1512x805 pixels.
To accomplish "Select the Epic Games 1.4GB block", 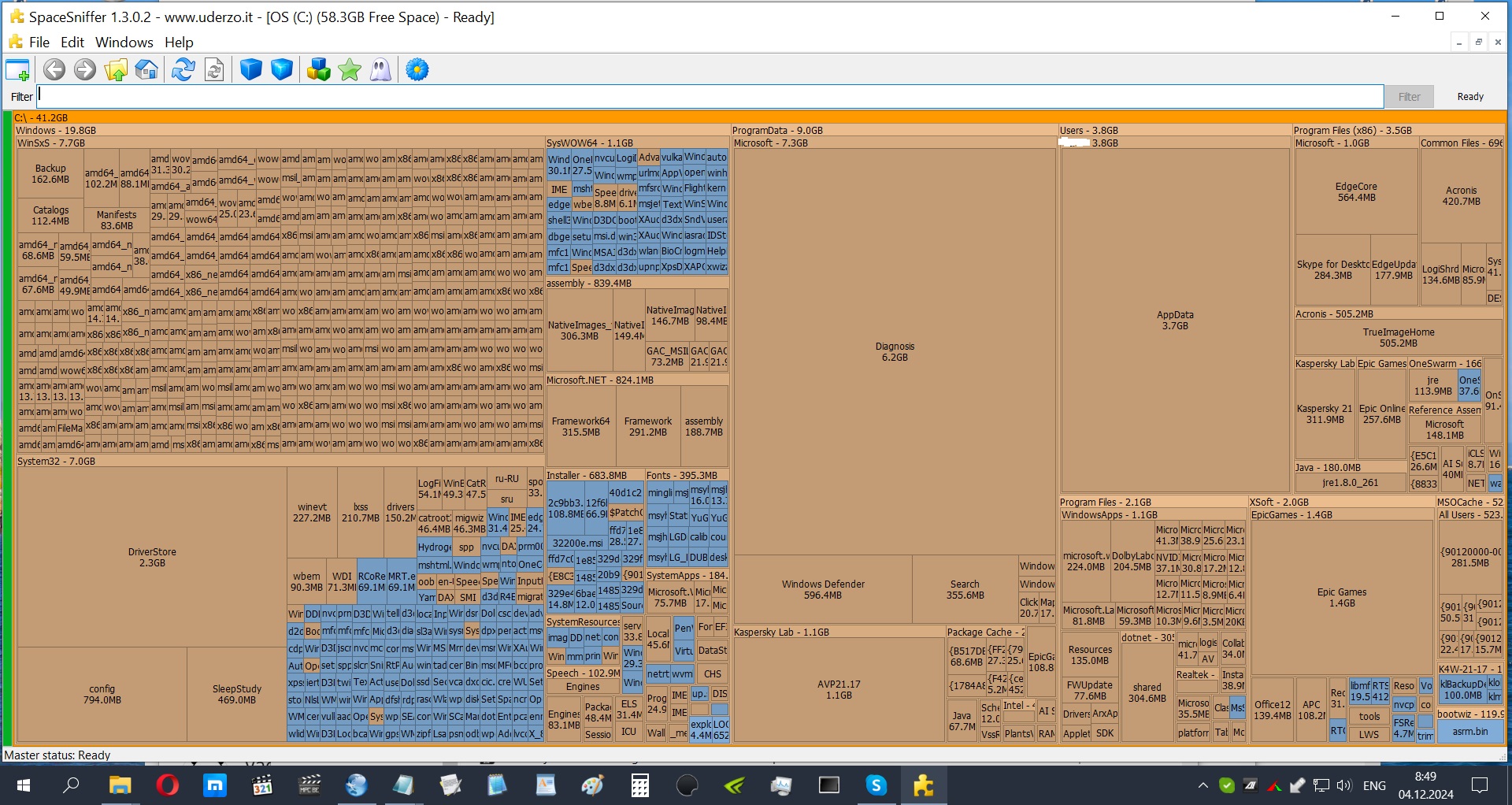I will click(1342, 598).
